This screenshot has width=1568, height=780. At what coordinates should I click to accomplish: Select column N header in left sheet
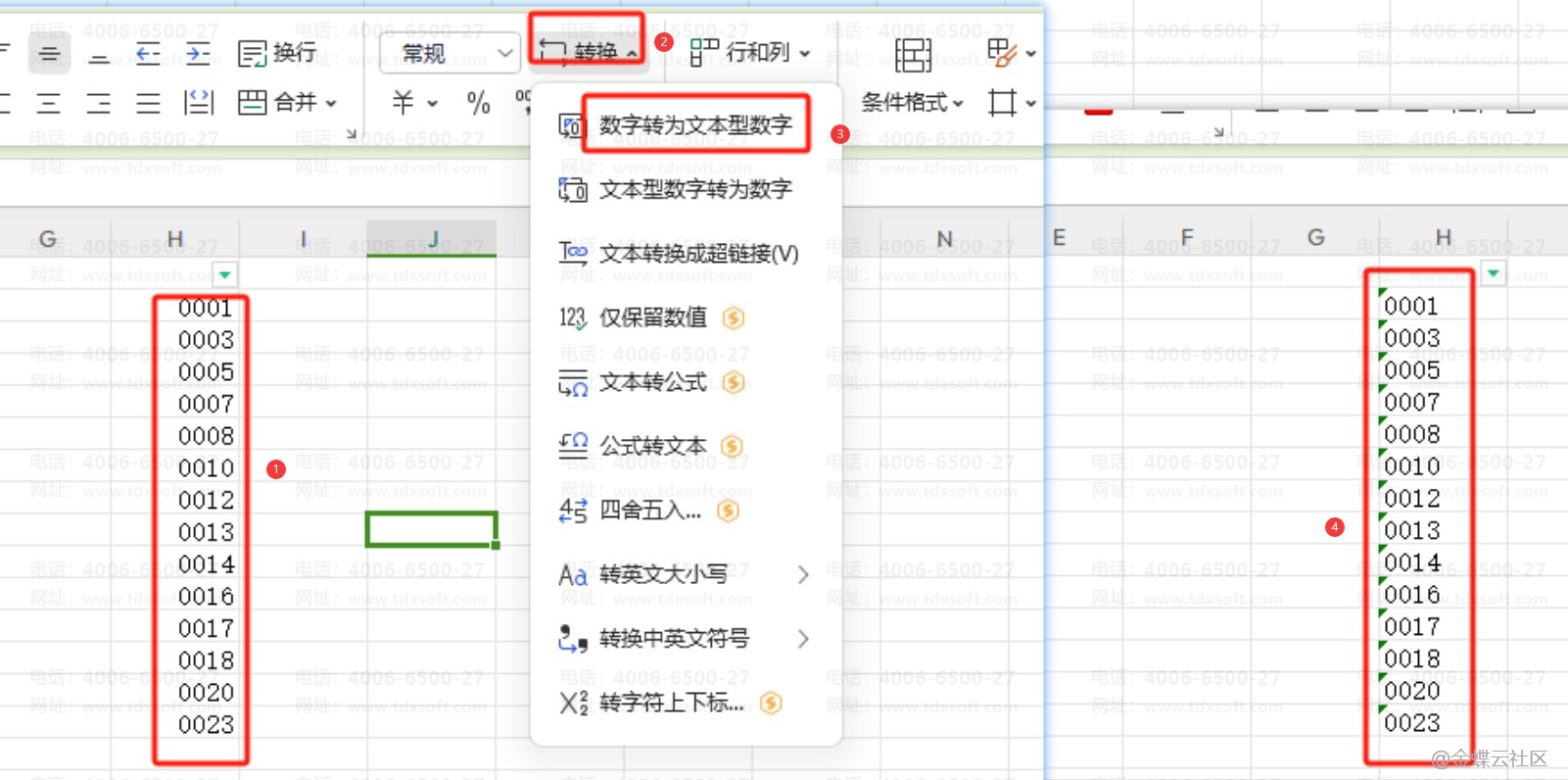point(944,238)
